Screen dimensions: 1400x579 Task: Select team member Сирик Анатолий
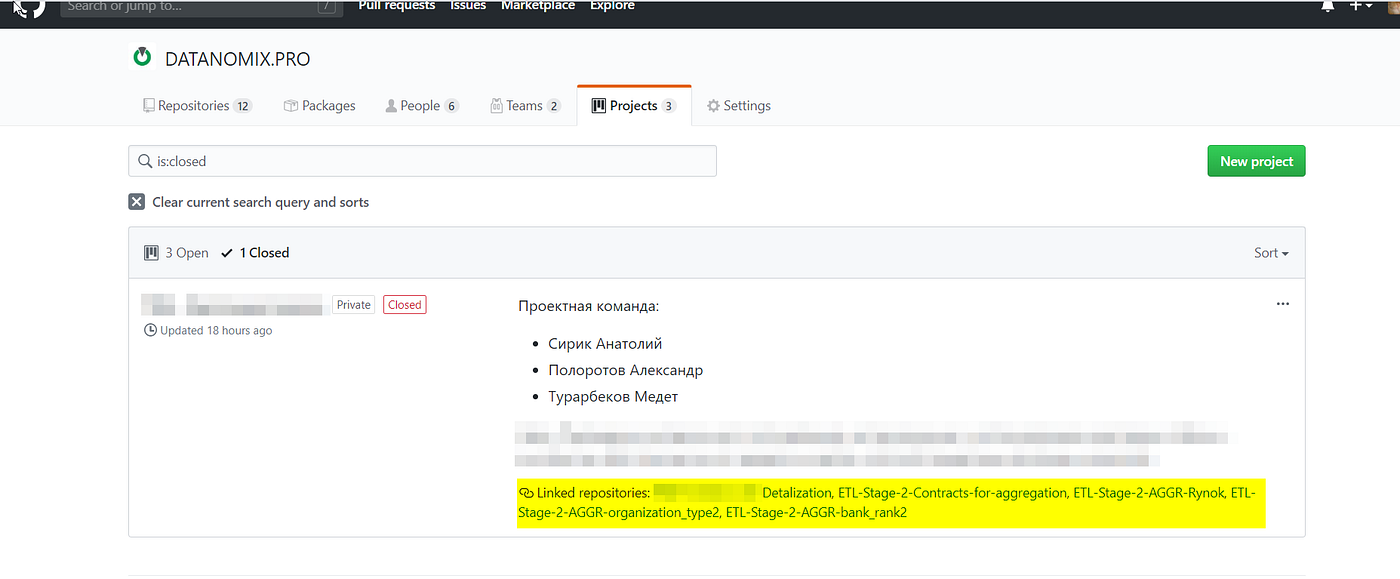(x=605, y=344)
